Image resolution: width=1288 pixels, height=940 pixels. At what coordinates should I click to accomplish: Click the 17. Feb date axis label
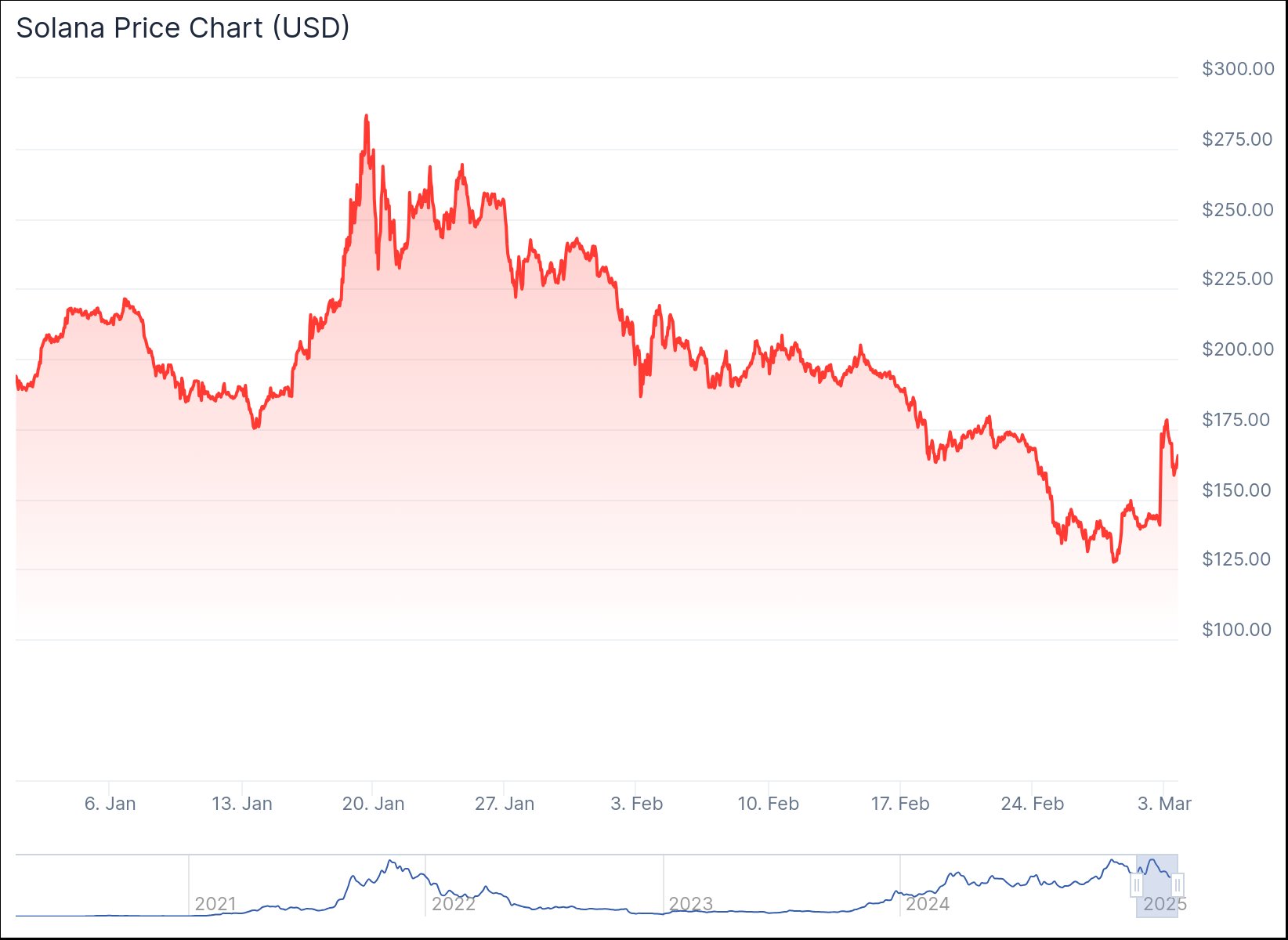900,804
